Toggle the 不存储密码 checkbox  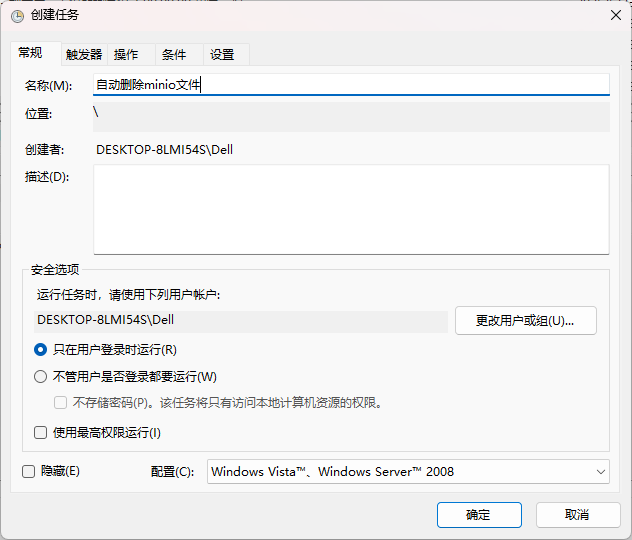coord(60,403)
